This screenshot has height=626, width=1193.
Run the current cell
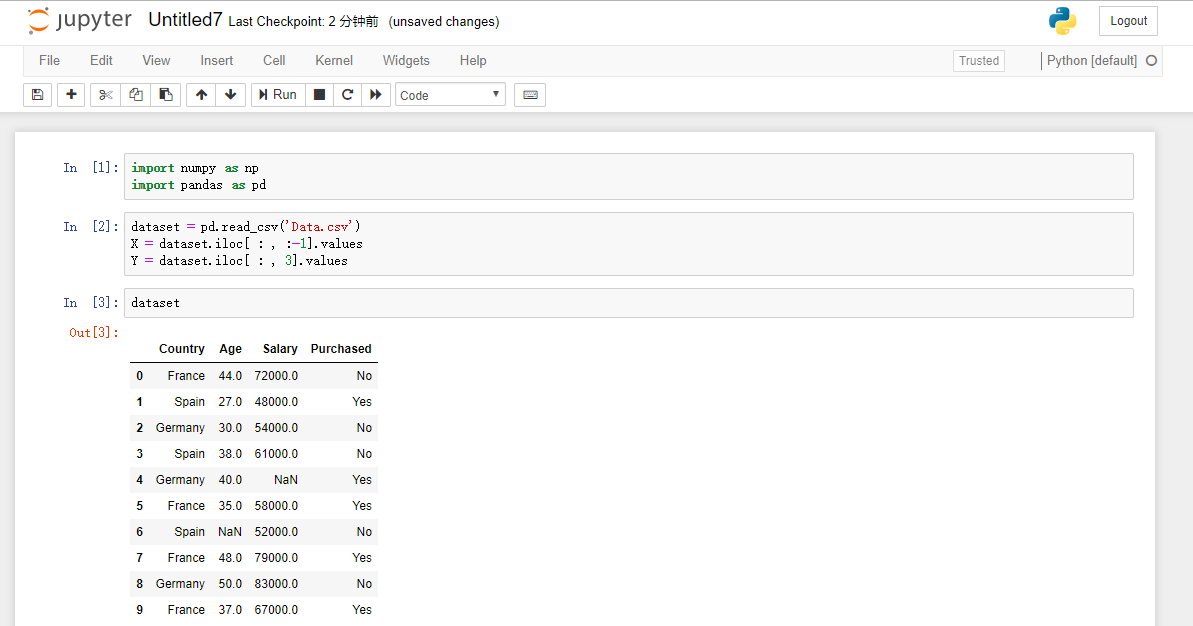click(278, 95)
